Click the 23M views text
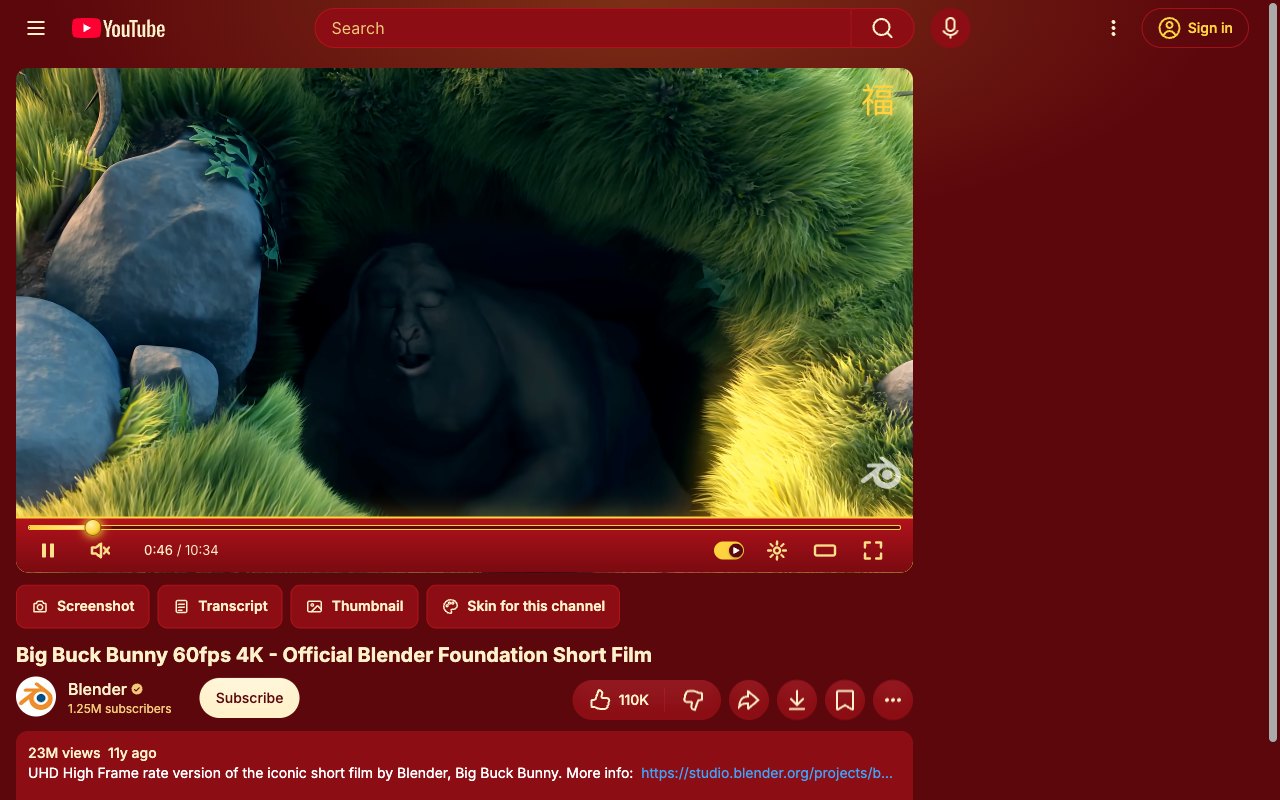Screen dimensions: 1280x800 coord(64,753)
